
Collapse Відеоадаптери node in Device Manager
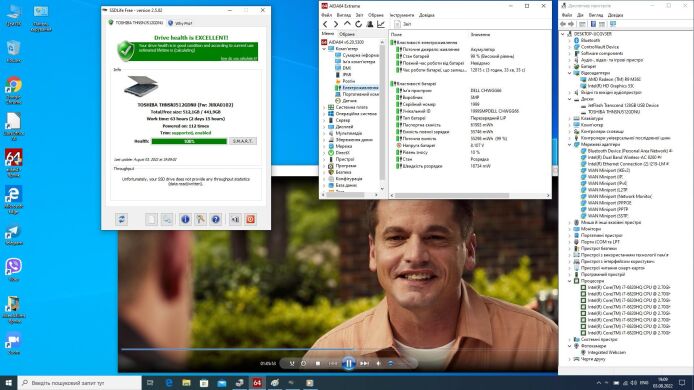point(570,73)
